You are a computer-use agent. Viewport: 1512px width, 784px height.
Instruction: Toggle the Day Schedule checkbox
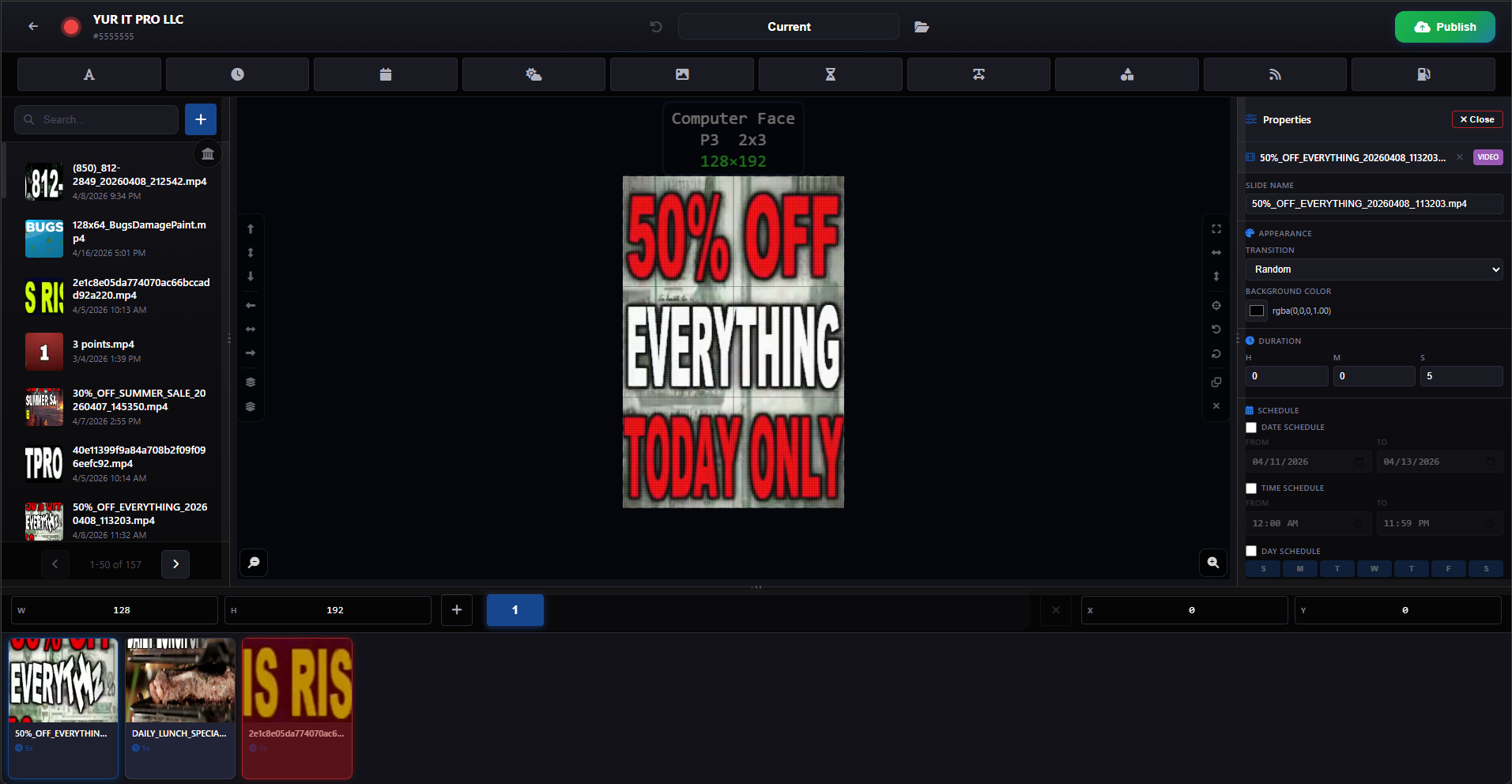1251,552
